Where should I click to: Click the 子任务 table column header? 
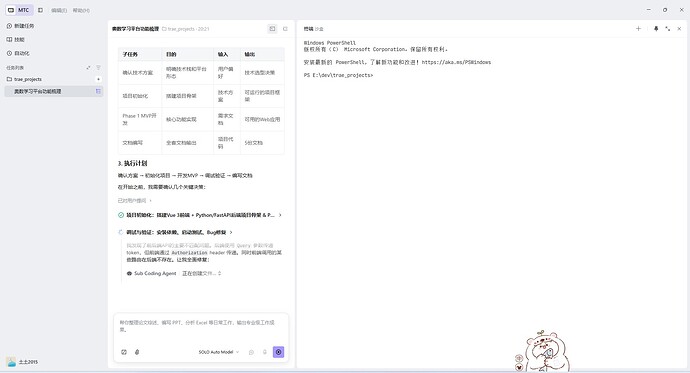point(130,54)
